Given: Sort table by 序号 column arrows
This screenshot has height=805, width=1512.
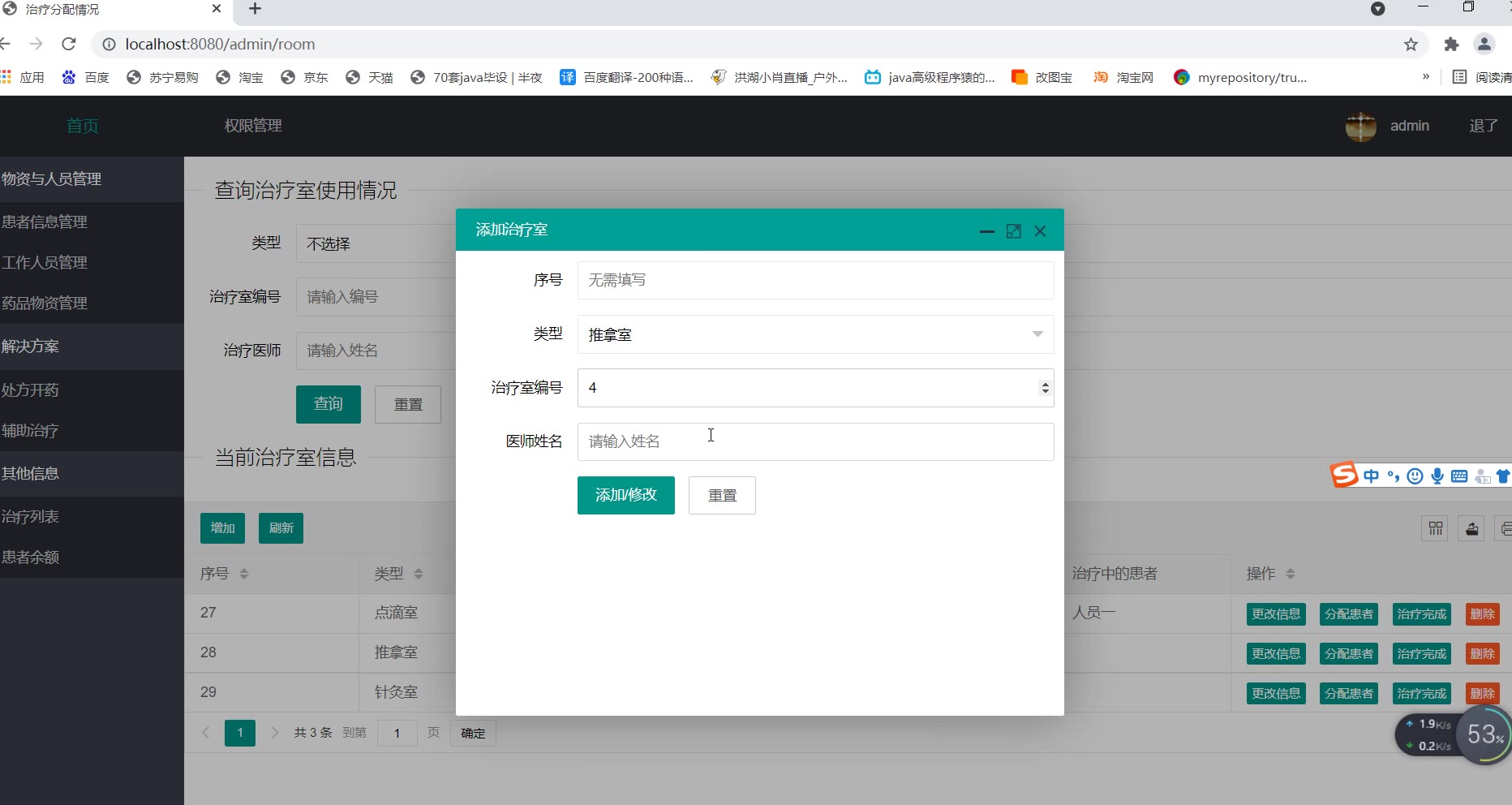Looking at the screenshot, I should (x=244, y=574).
